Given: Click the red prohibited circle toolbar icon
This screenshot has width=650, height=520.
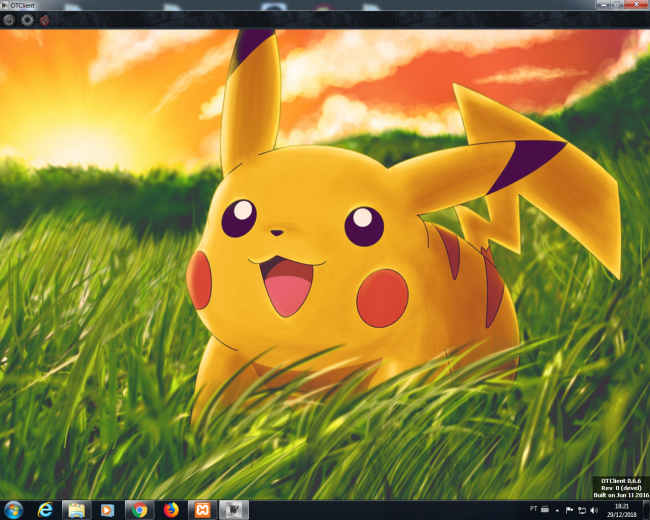Looking at the screenshot, I should click(x=44, y=20).
